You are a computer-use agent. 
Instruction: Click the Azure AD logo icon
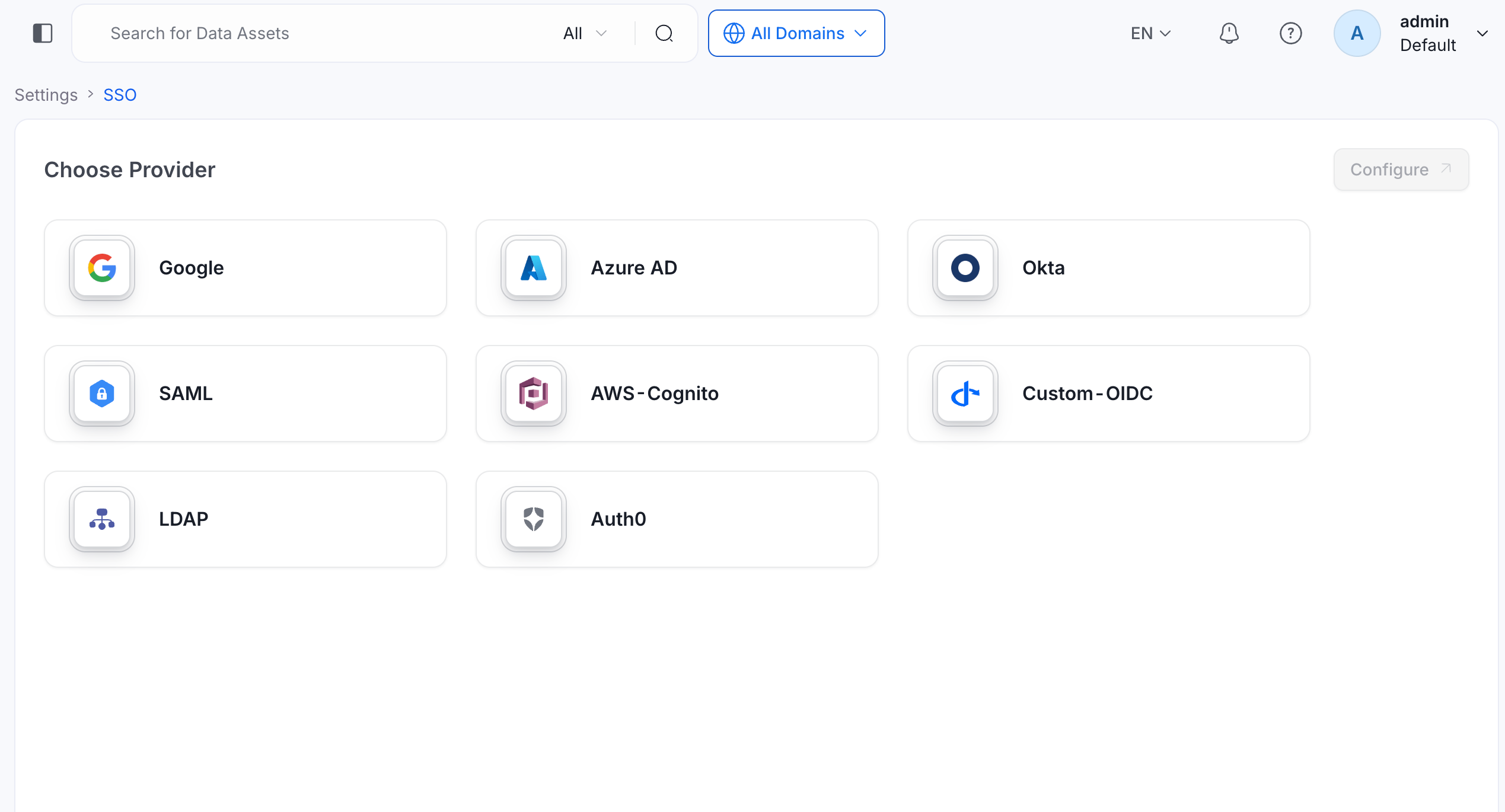point(534,268)
